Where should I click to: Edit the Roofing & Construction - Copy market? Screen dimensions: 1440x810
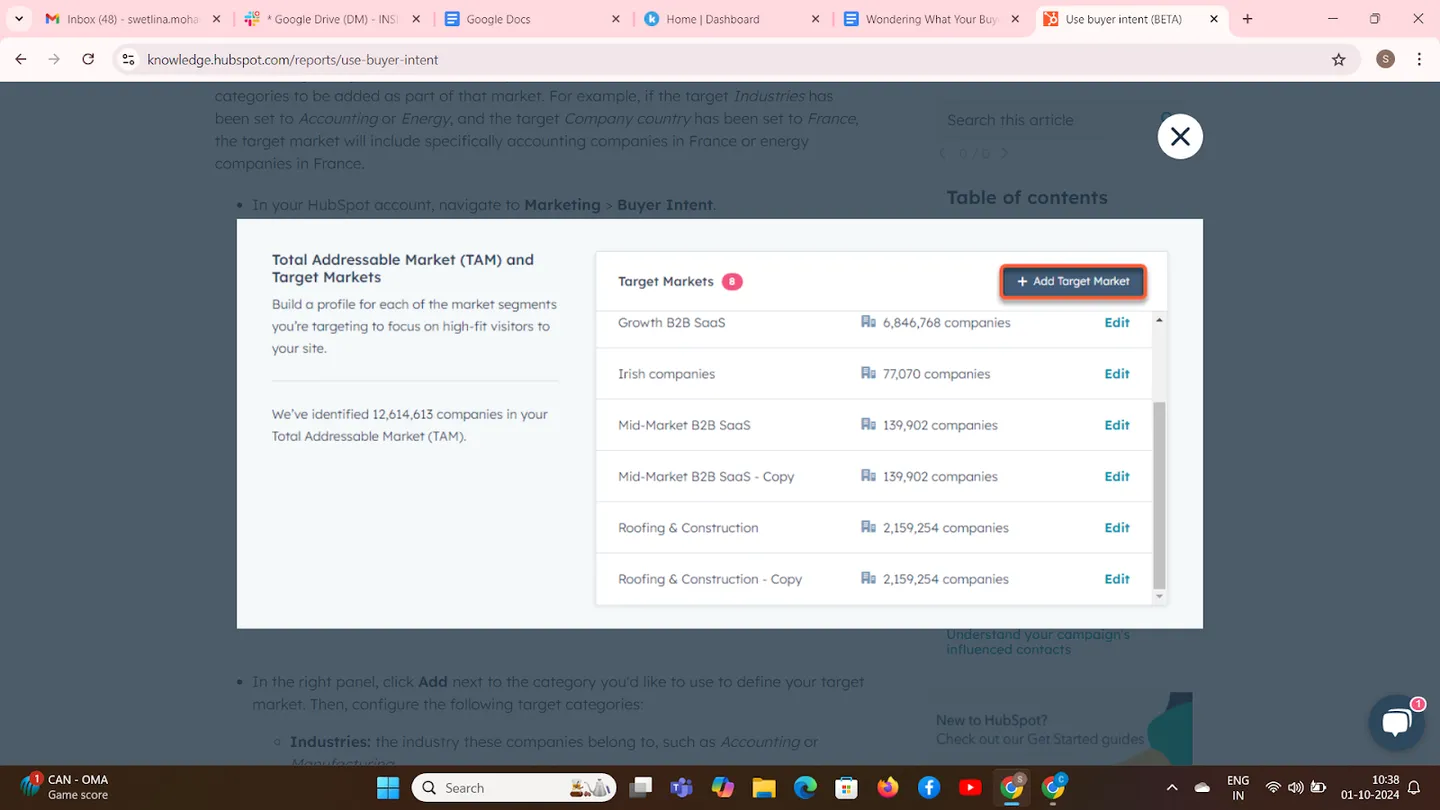[x=1117, y=579]
